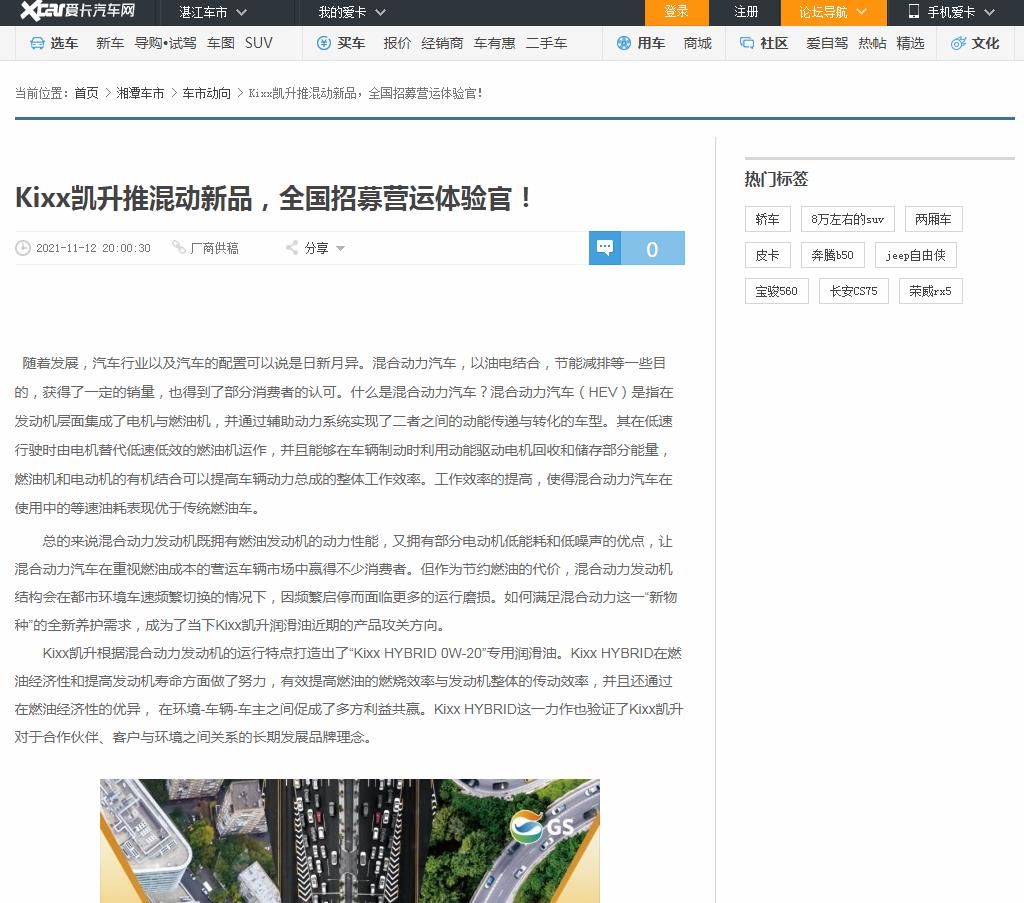Click the 奔腾b50 tag
The width and height of the screenshot is (1024, 903).
(833, 255)
